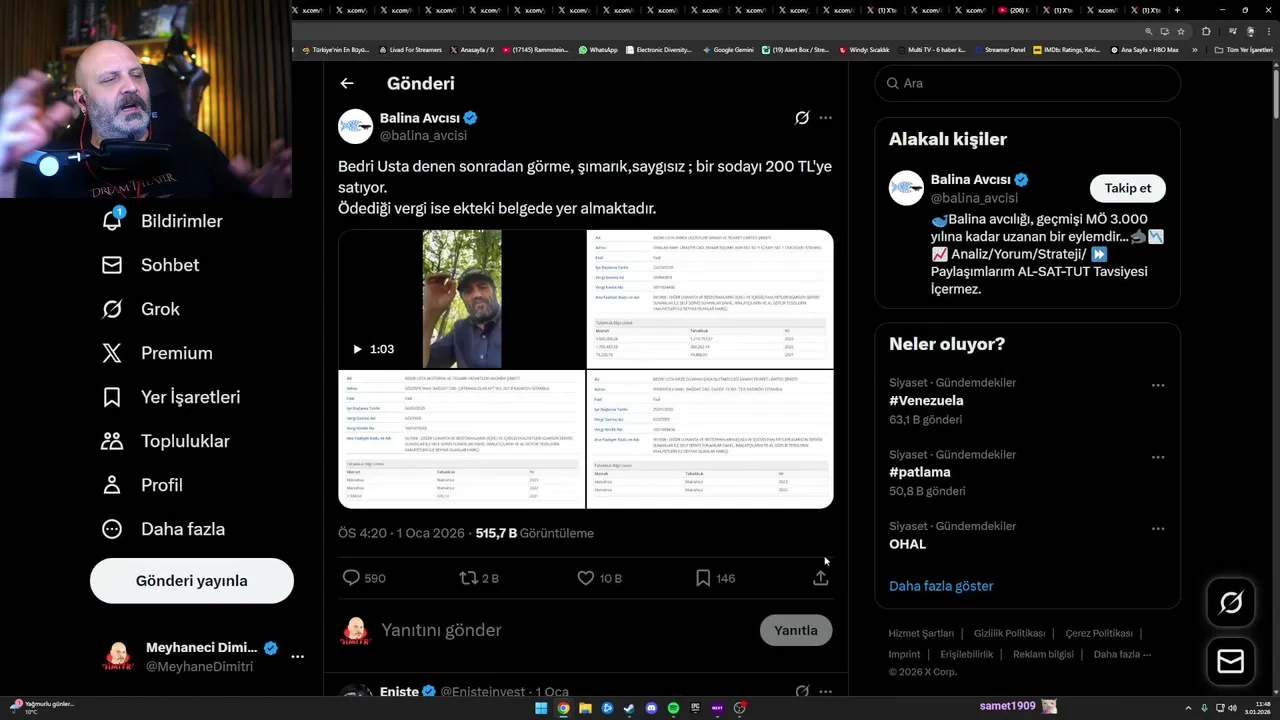Expand footer Daha fazla menu
Viewport: 1280px width, 720px height.
pyautogui.click(x=1122, y=654)
